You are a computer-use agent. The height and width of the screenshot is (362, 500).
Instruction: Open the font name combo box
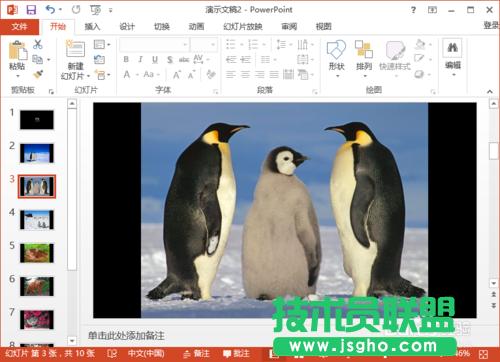[x=154, y=44]
